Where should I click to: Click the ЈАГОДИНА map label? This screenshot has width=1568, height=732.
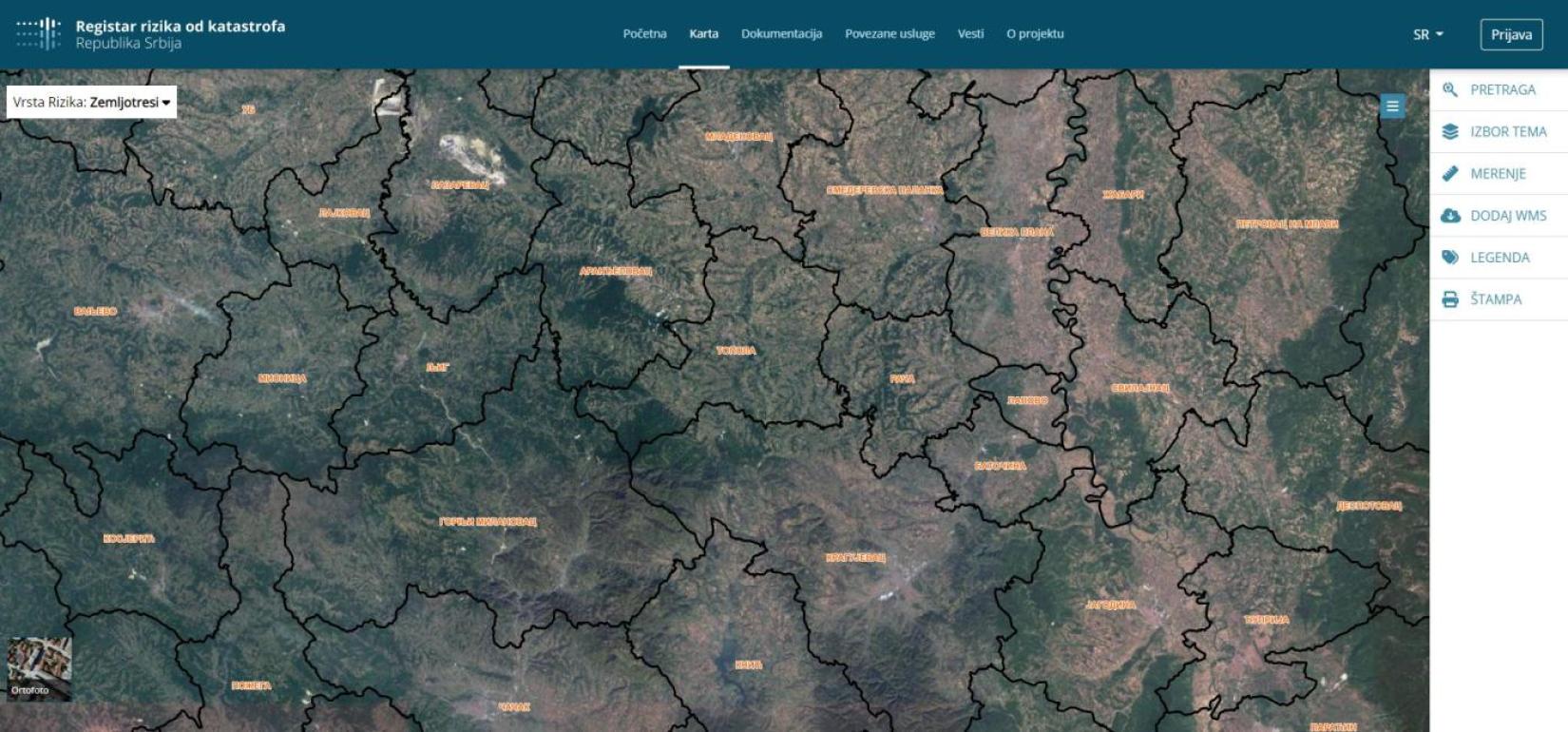[1110, 605]
